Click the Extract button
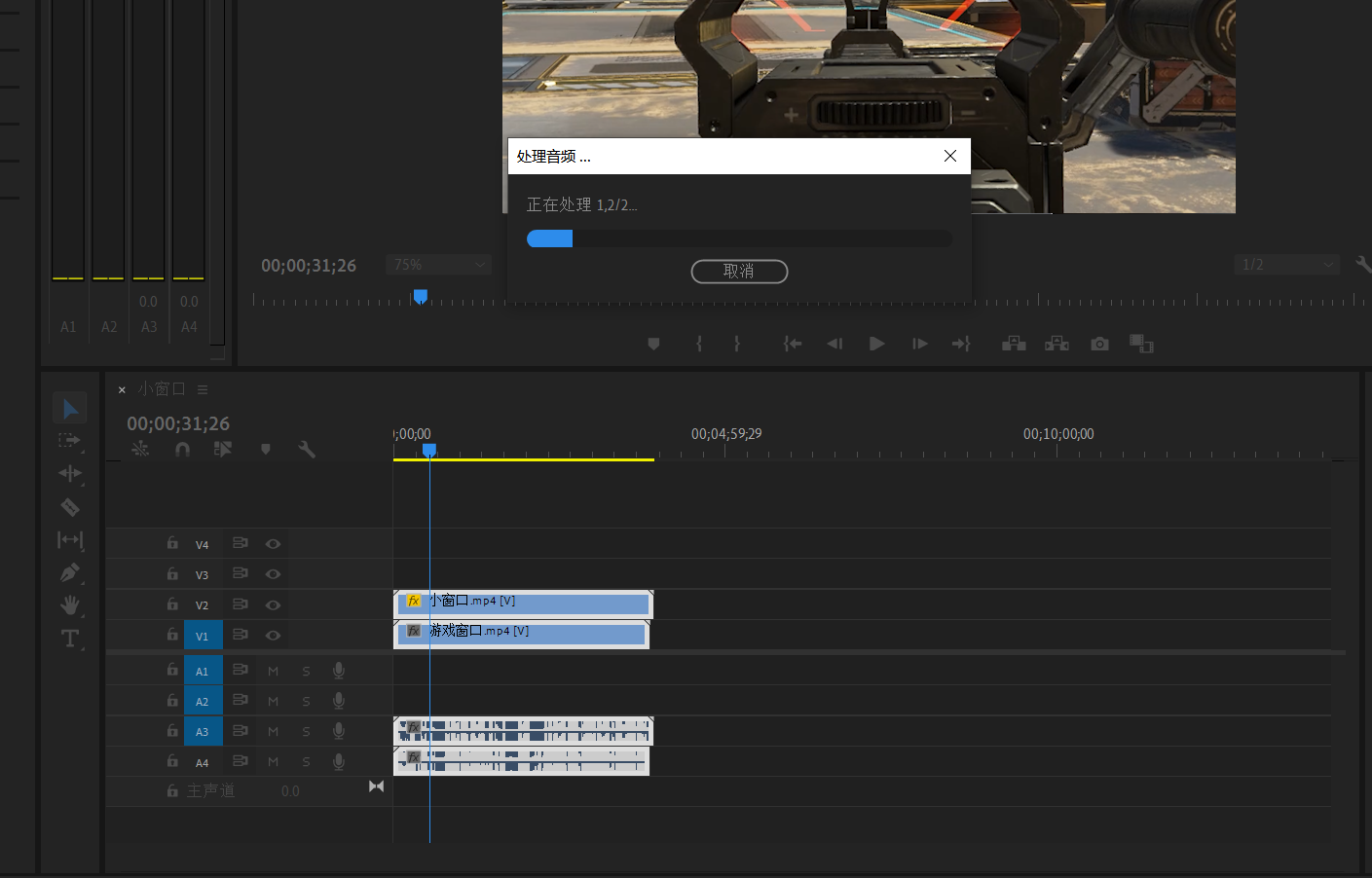This screenshot has width=1372, height=878. pyautogui.click(x=1057, y=344)
